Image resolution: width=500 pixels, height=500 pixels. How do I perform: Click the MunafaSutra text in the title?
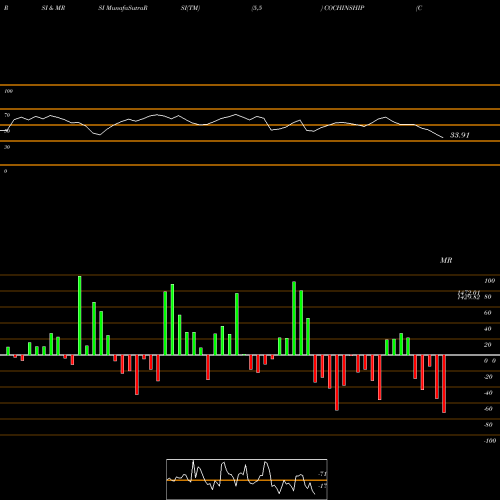[x=127, y=8]
